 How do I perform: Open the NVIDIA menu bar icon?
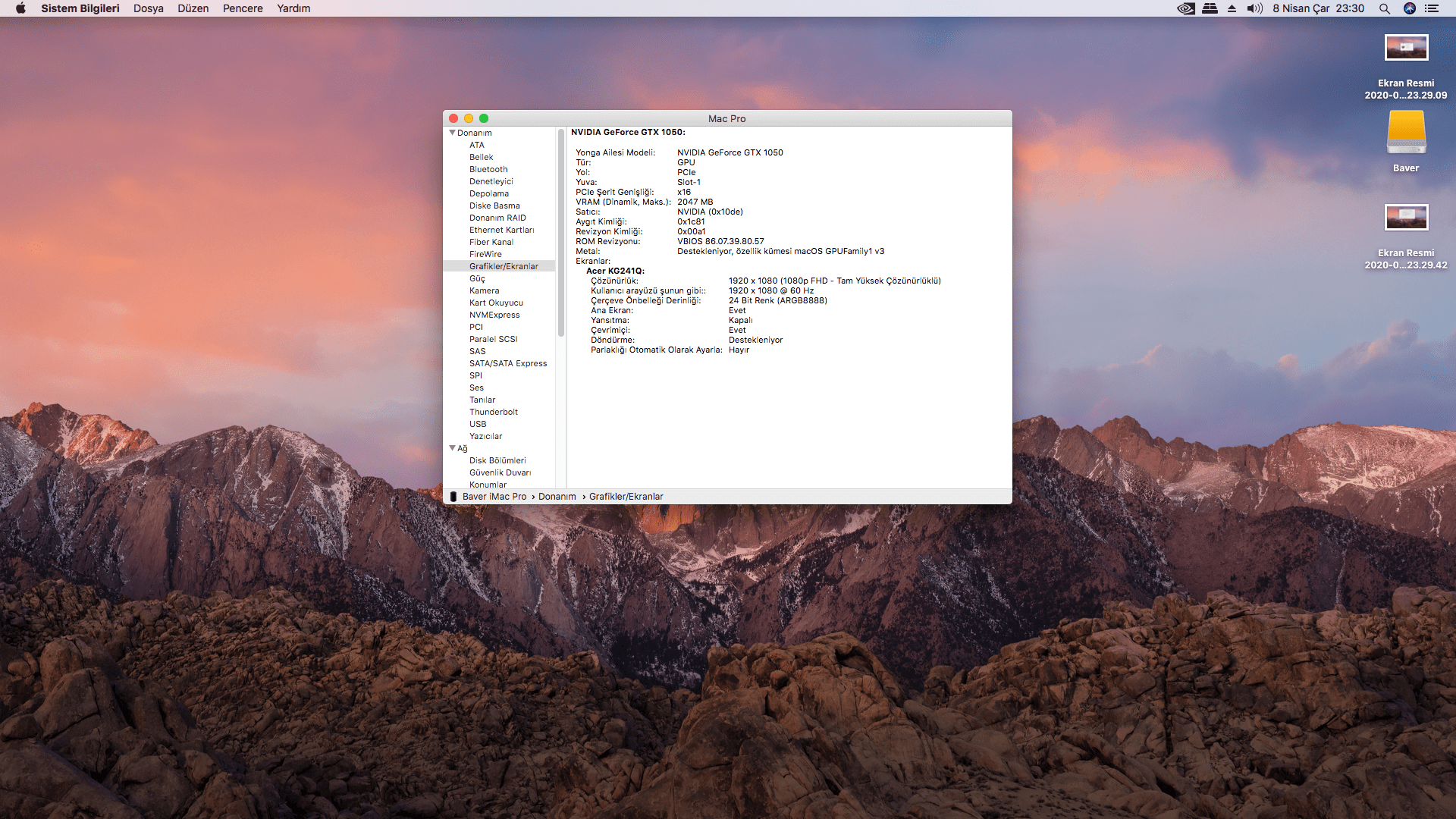tap(1186, 8)
